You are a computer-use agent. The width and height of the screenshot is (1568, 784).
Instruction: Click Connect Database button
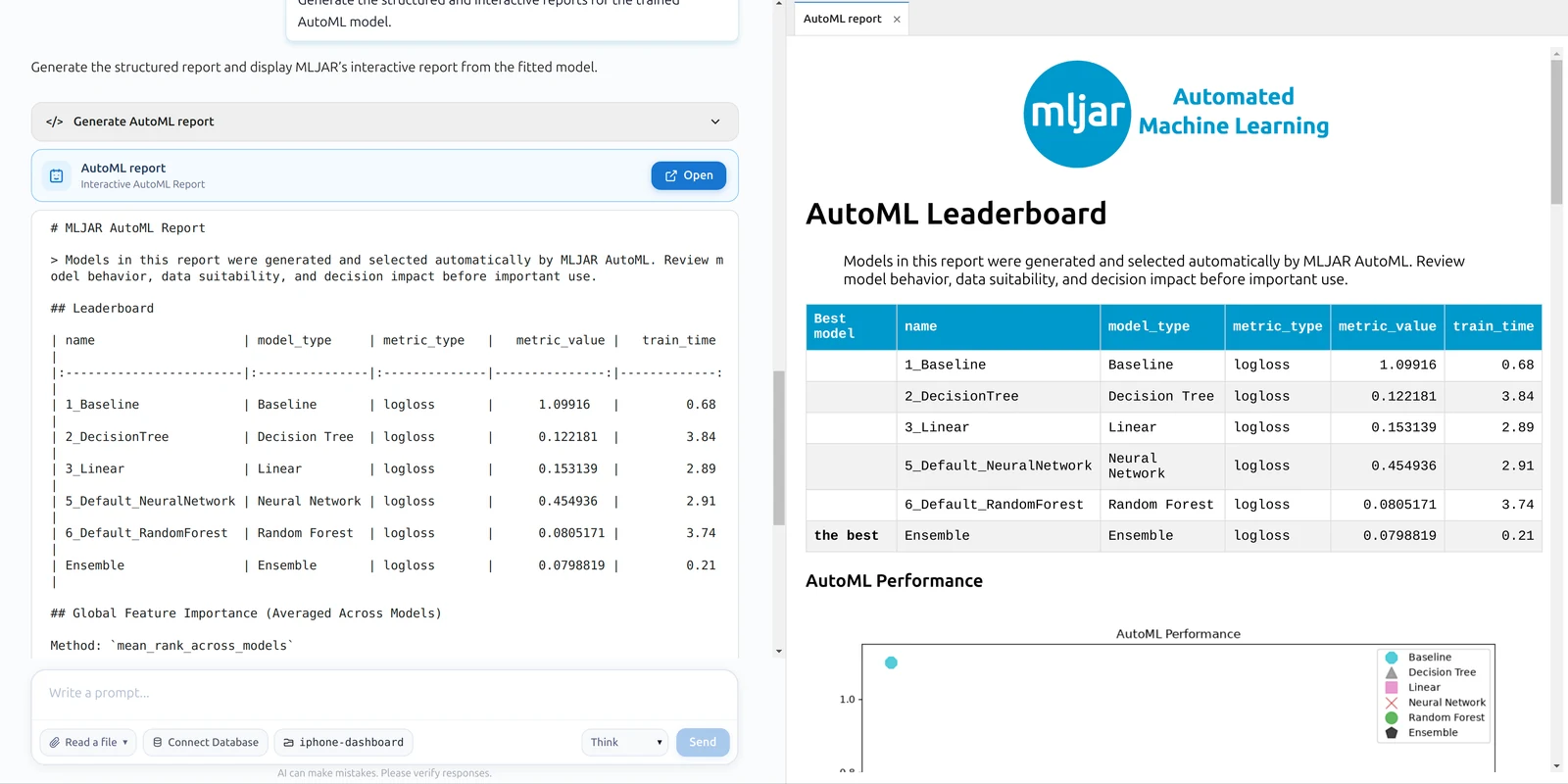206,742
